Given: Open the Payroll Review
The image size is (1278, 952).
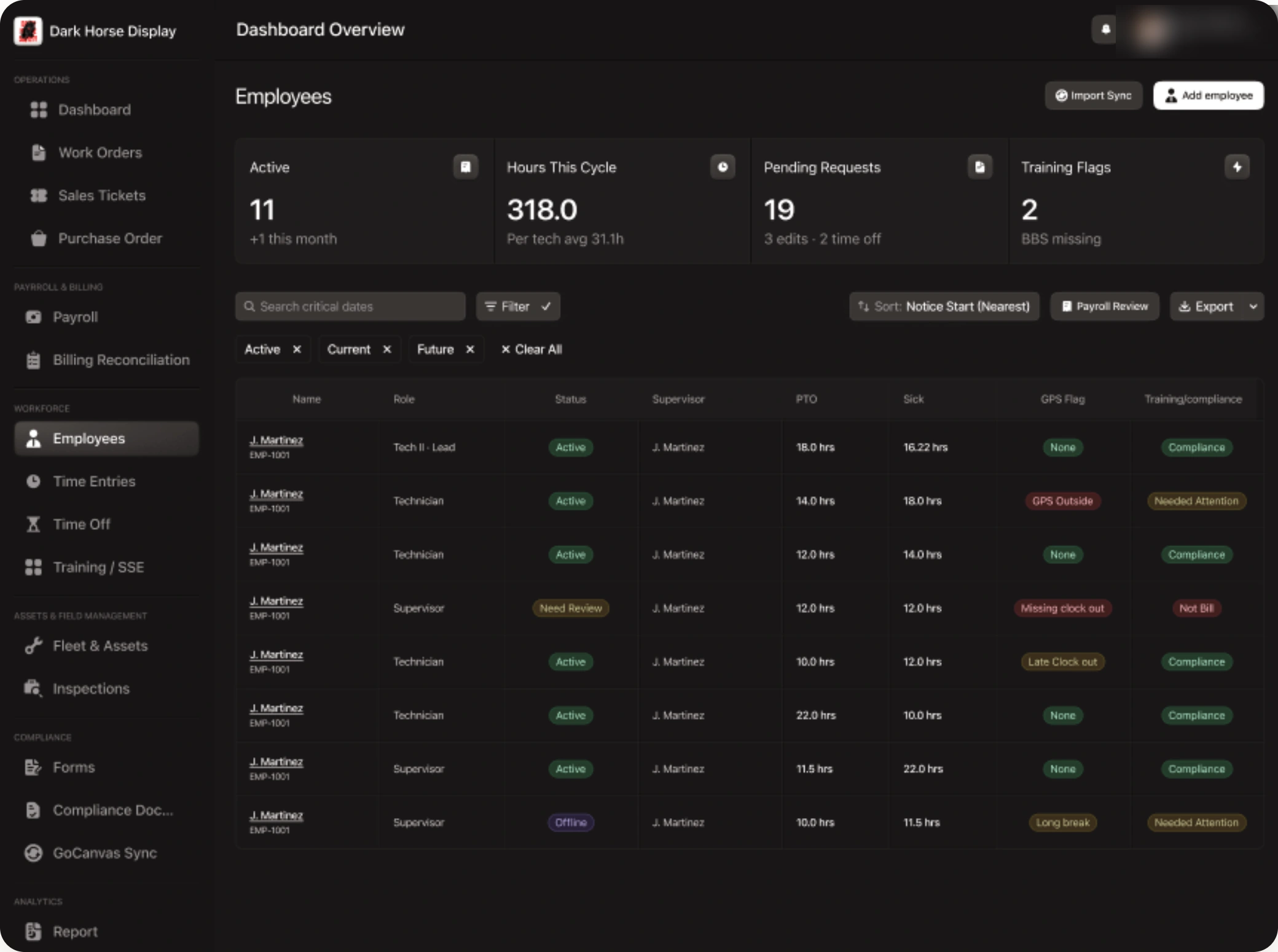Looking at the screenshot, I should (x=1105, y=306).
